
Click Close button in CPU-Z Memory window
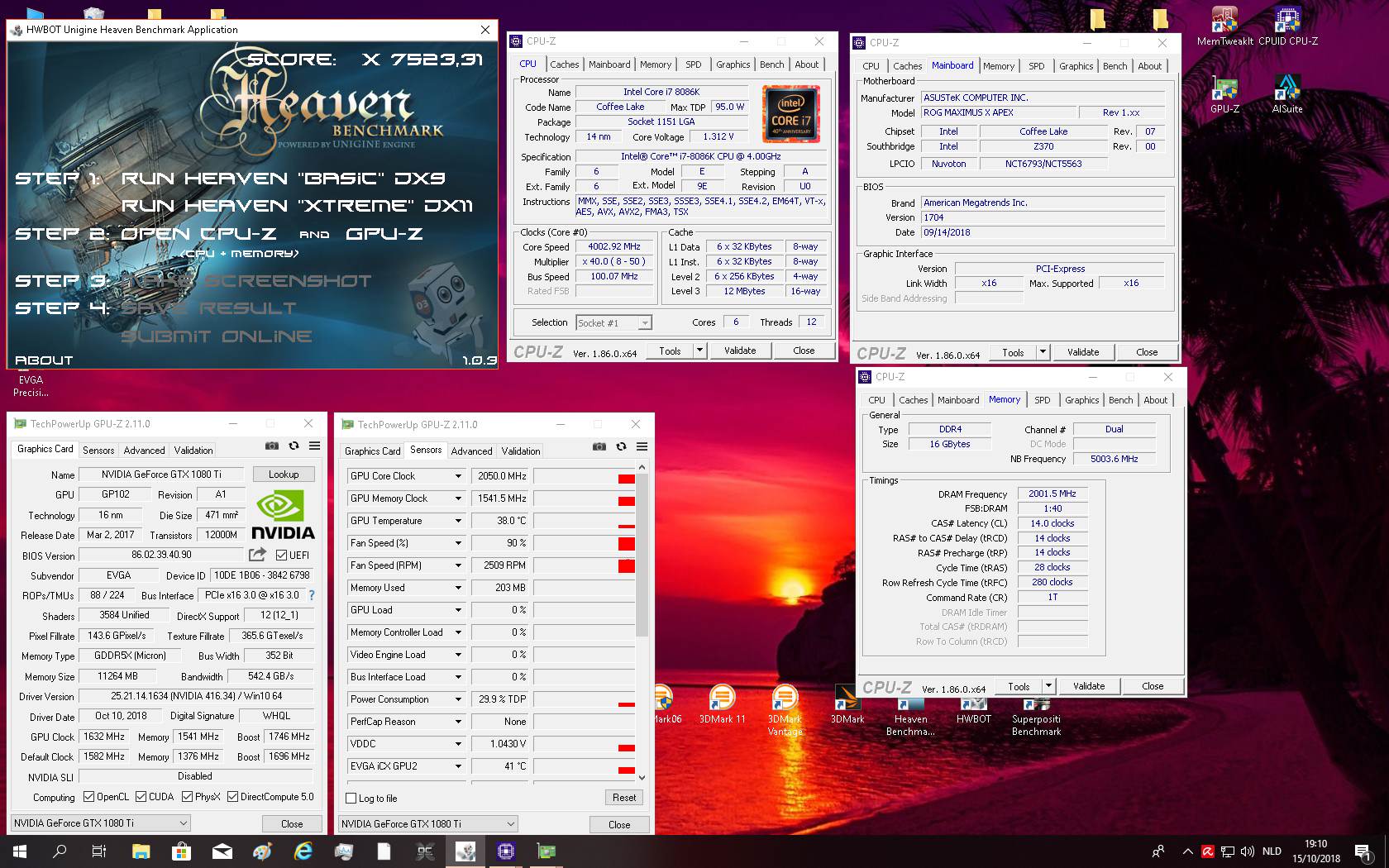(1153, 686)
